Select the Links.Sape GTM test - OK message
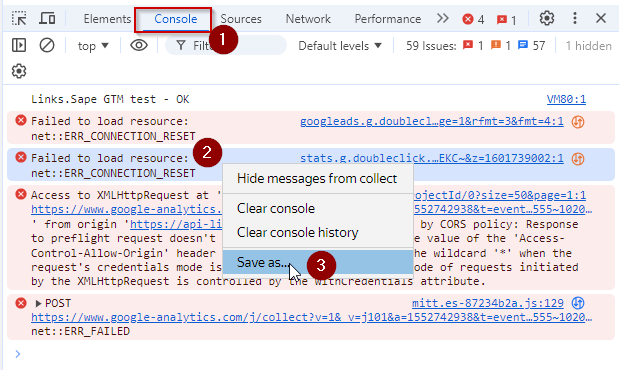Image resolution: width=619 pixels, height=370 pixels. click(110, 99)
